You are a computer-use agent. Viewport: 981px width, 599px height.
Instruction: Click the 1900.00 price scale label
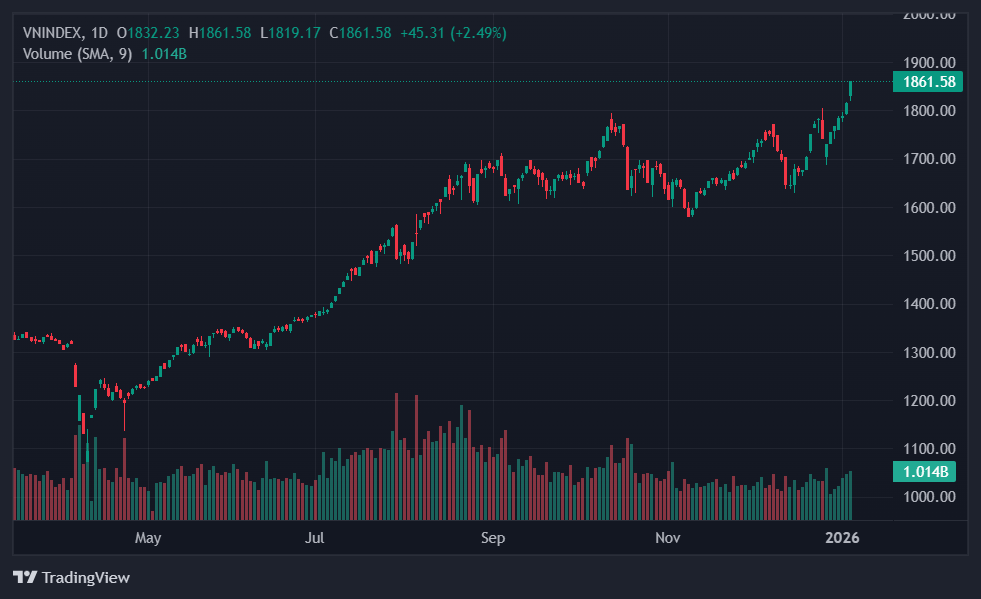928,62
